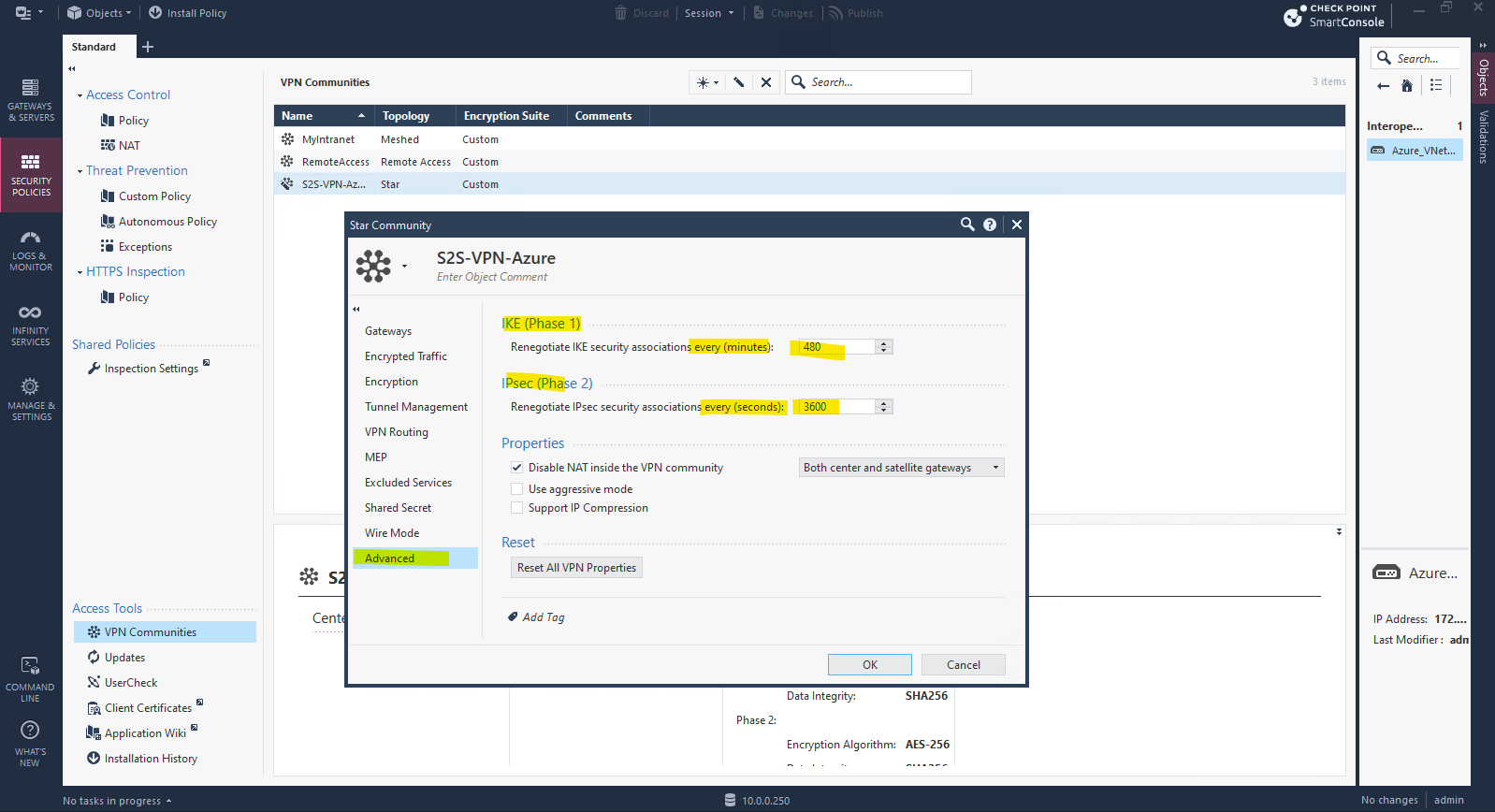Collapse HTTPS Inspection tree section
Screen dimensions: 1495x812
[x=80, y=272]
